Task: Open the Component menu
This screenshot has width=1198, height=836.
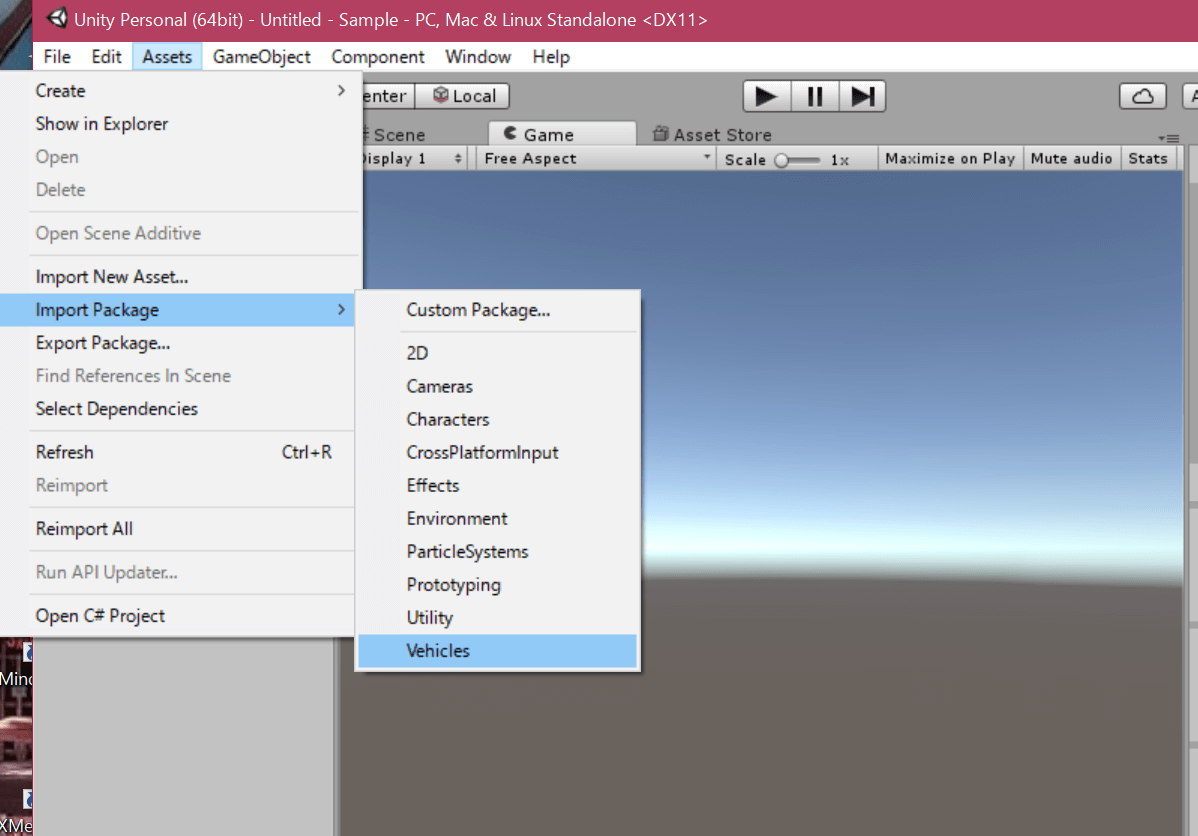Action: point(377,57)
